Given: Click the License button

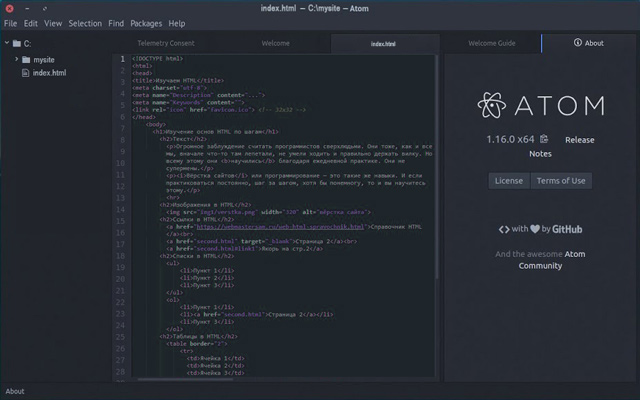Looking at the screenshot, I should tap(509, 181).
